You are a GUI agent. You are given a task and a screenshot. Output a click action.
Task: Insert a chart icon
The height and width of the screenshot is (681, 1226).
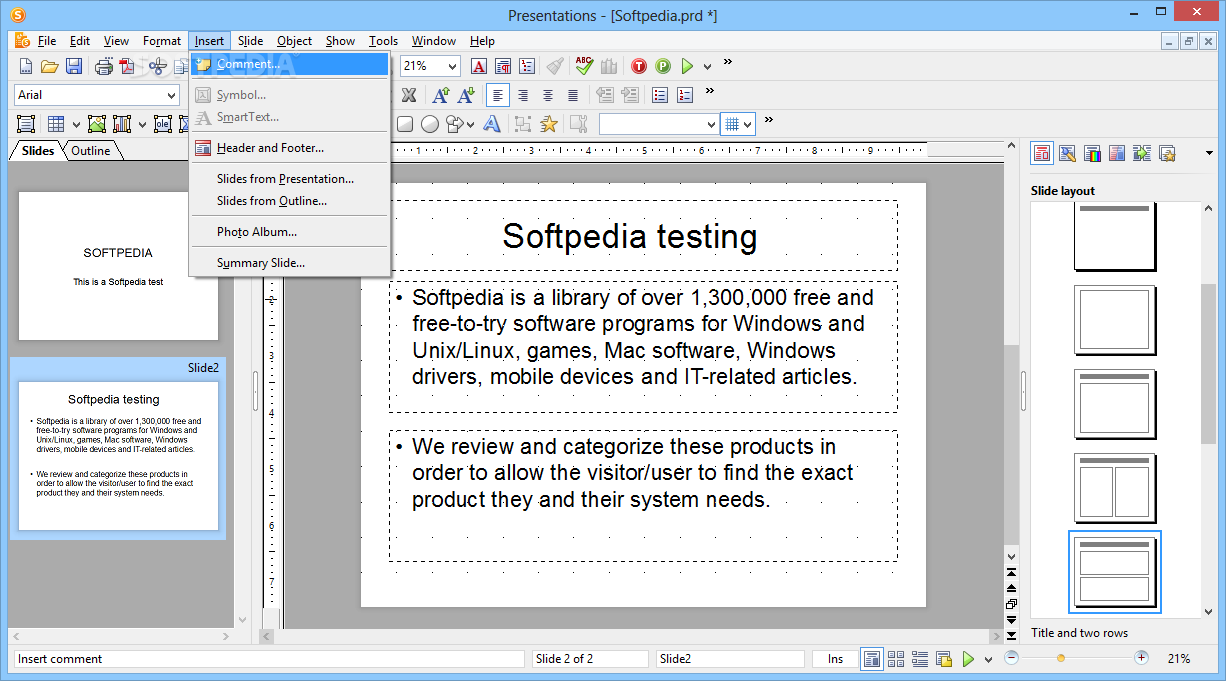[122, 124]
